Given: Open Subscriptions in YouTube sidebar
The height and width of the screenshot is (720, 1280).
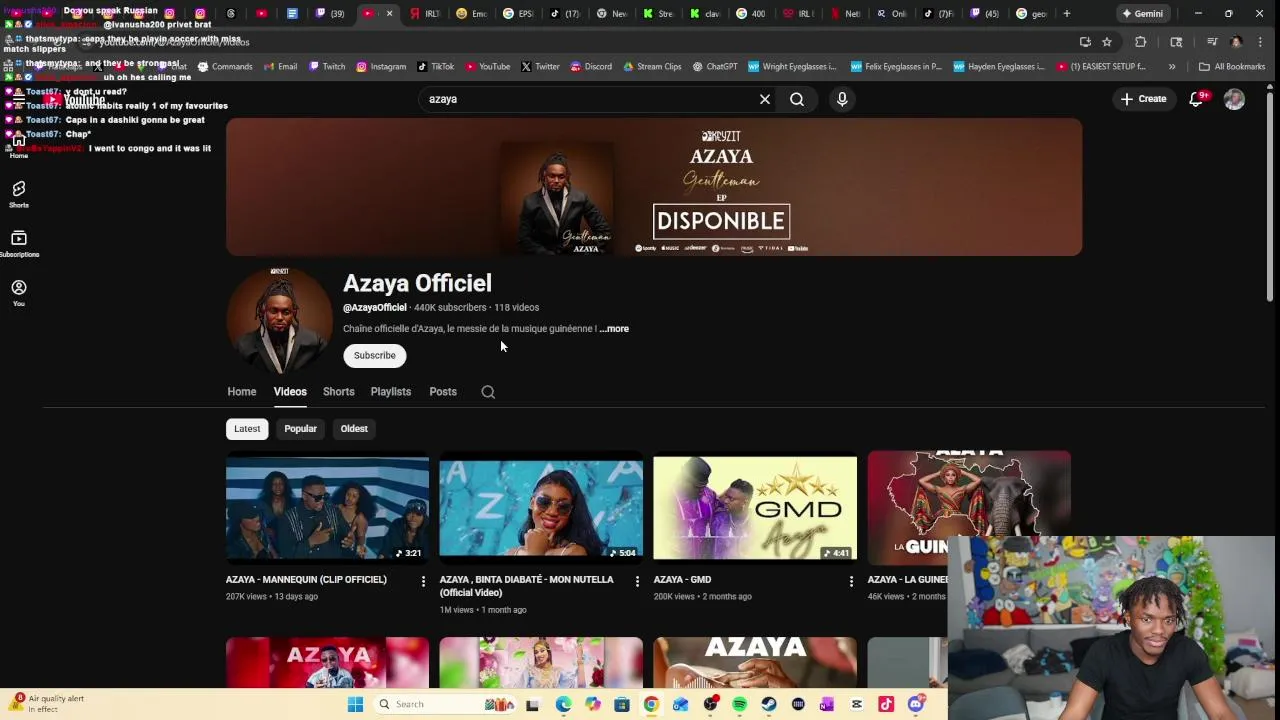Looking at the screenshot, I should (19, 243).
